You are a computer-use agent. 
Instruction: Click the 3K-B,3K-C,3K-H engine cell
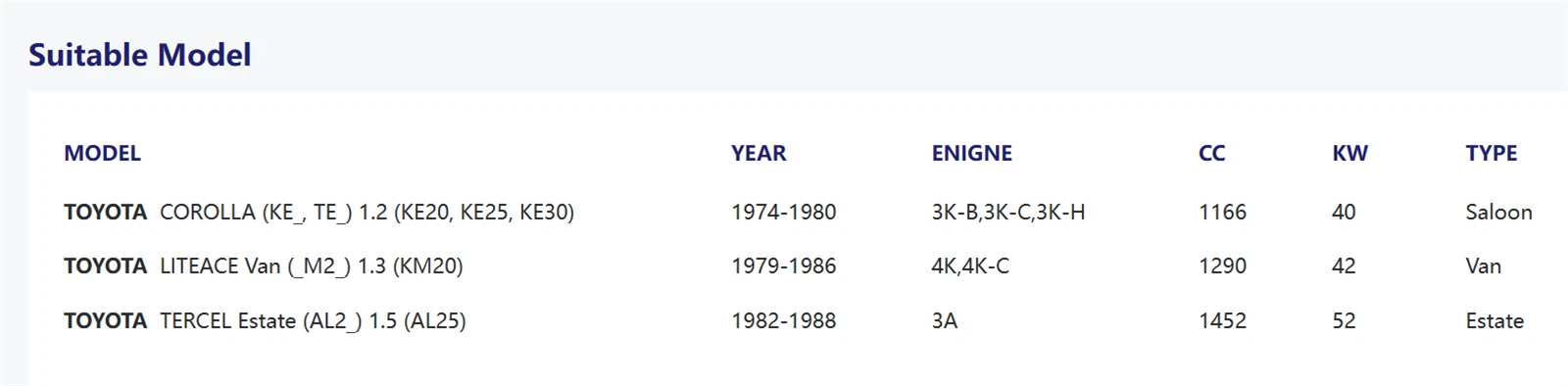coord(1008,212)
